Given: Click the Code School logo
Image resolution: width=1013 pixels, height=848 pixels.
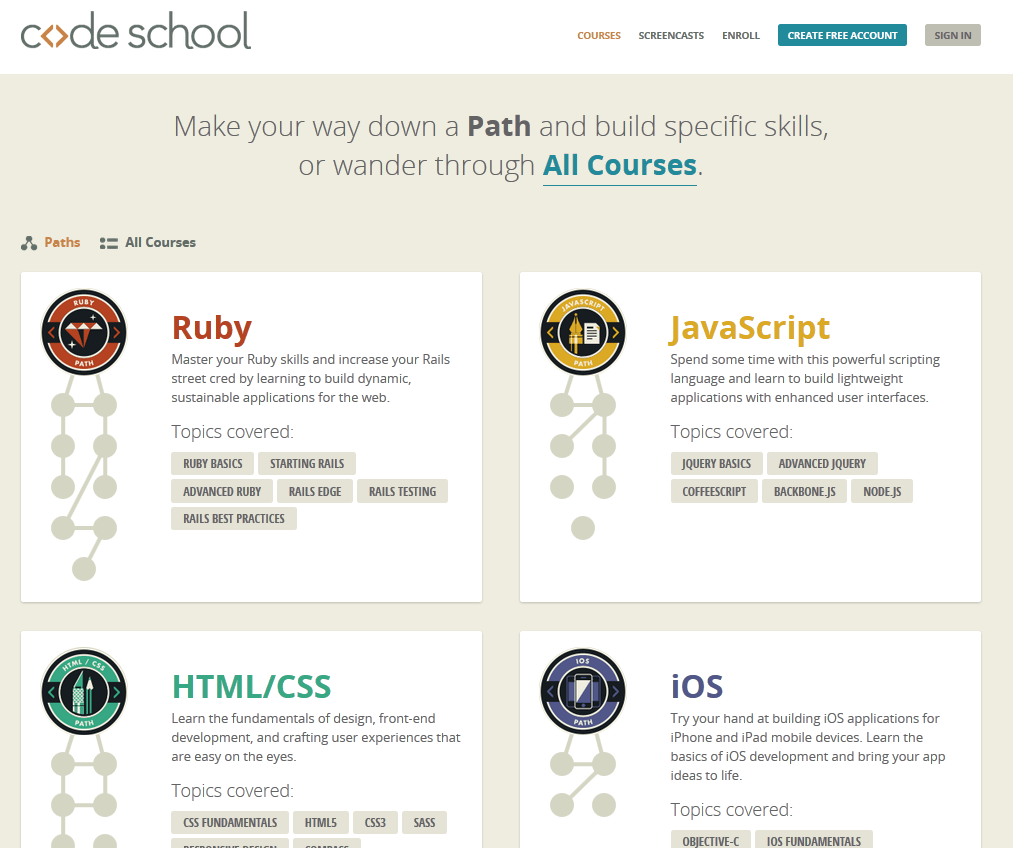Looking at the screenshot, I should pos(136,31).
